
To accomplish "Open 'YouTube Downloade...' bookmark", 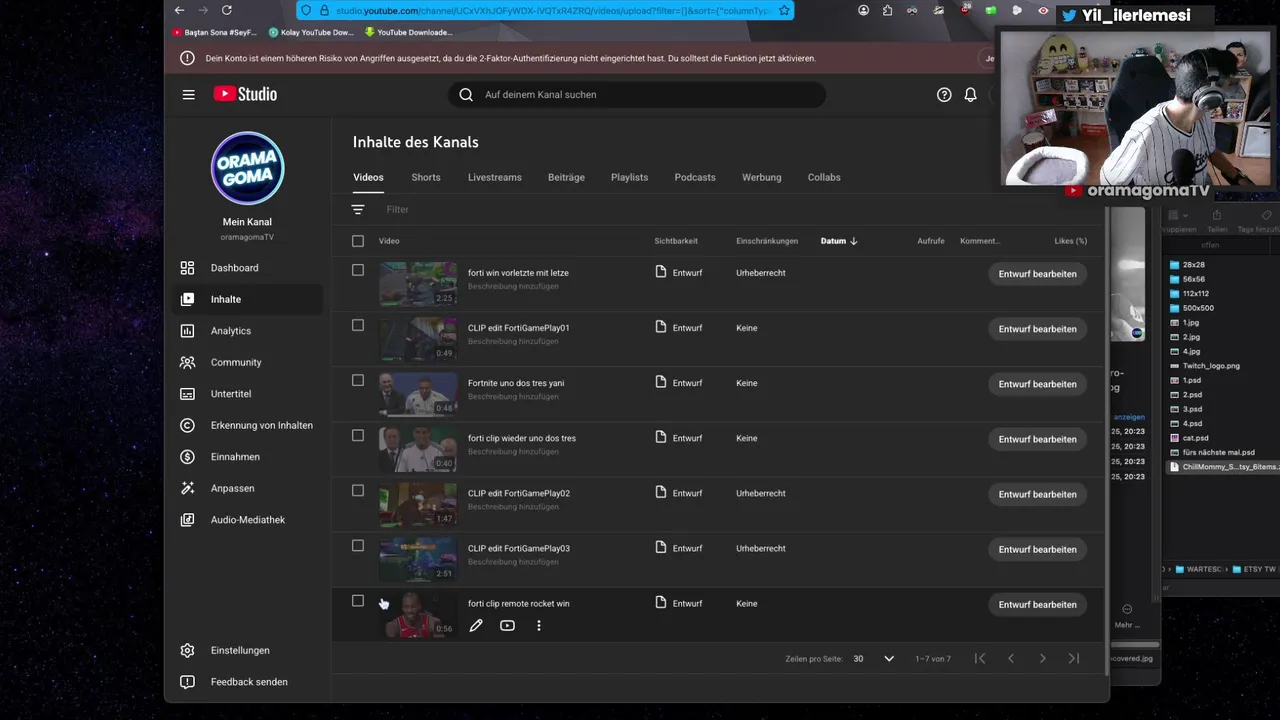I will coord(408,32).
